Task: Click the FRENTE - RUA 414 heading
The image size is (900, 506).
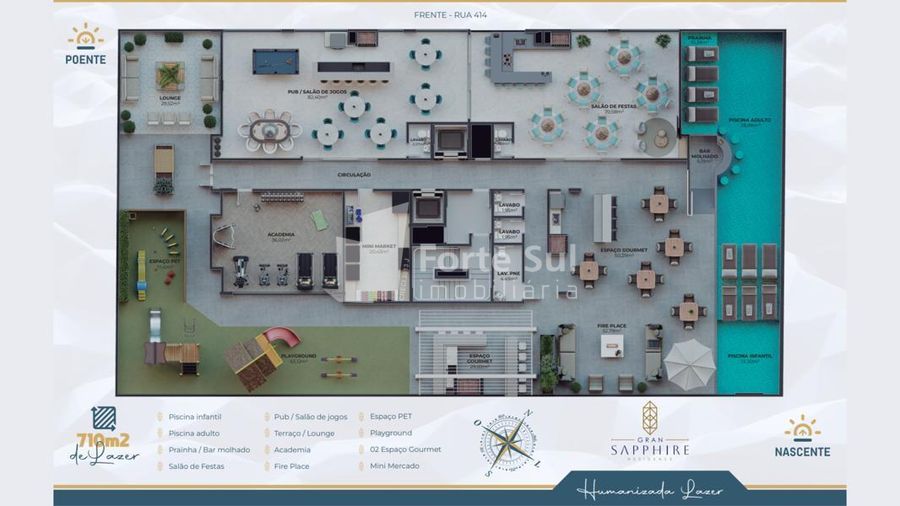Action: point(451,15)
